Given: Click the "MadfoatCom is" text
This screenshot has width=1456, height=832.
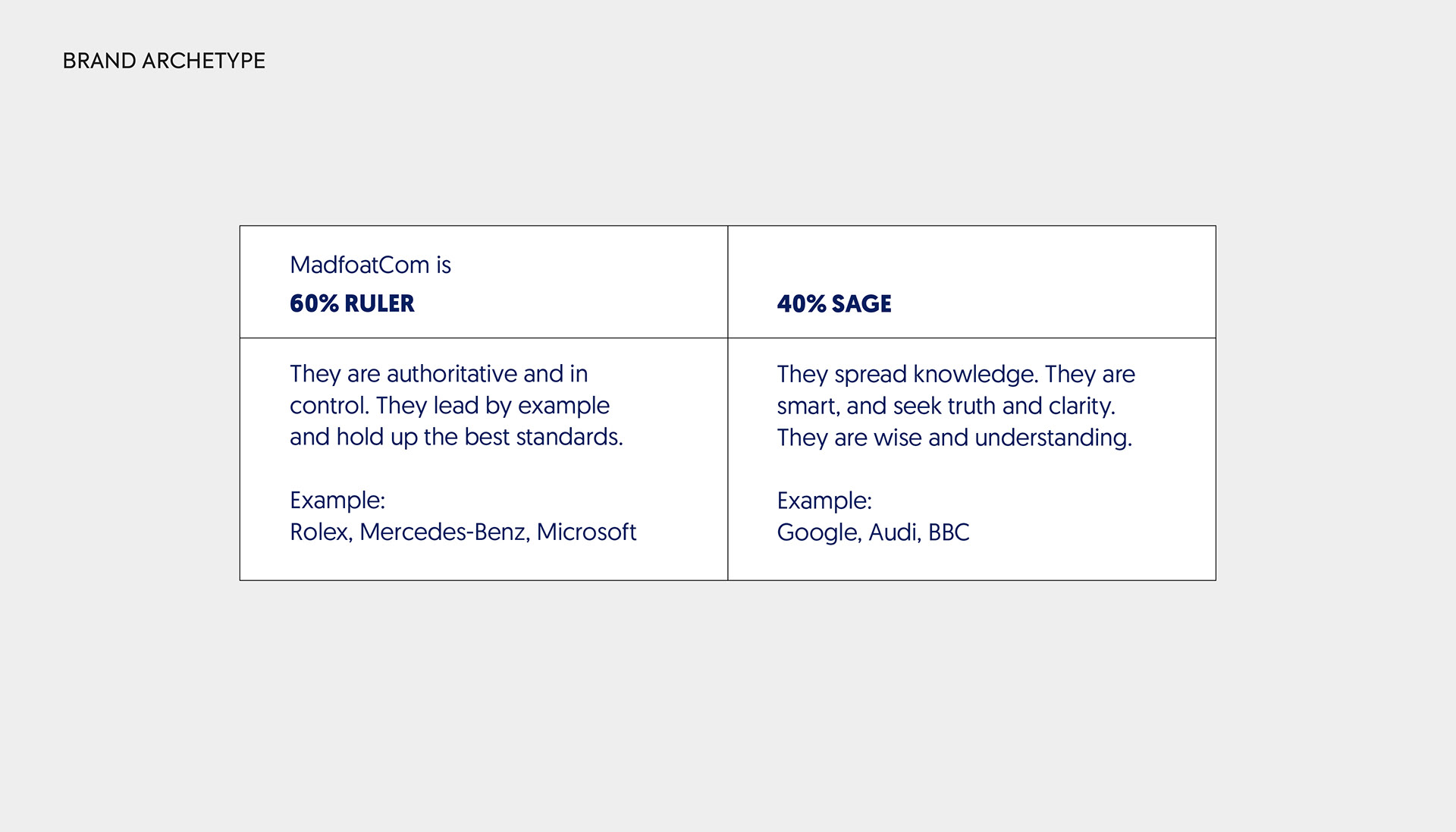Looking at the screenshot, I should coord(370,265).
